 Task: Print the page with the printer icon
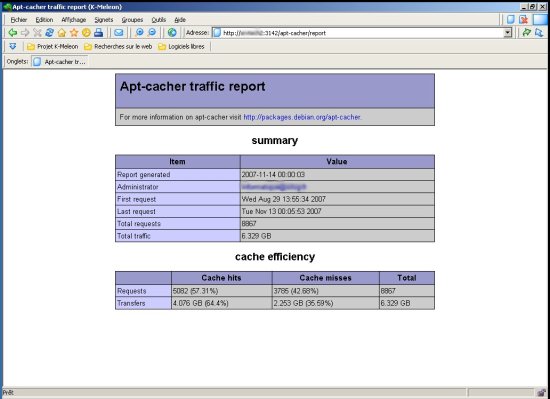pyautogui.click(x=99, y=33)
